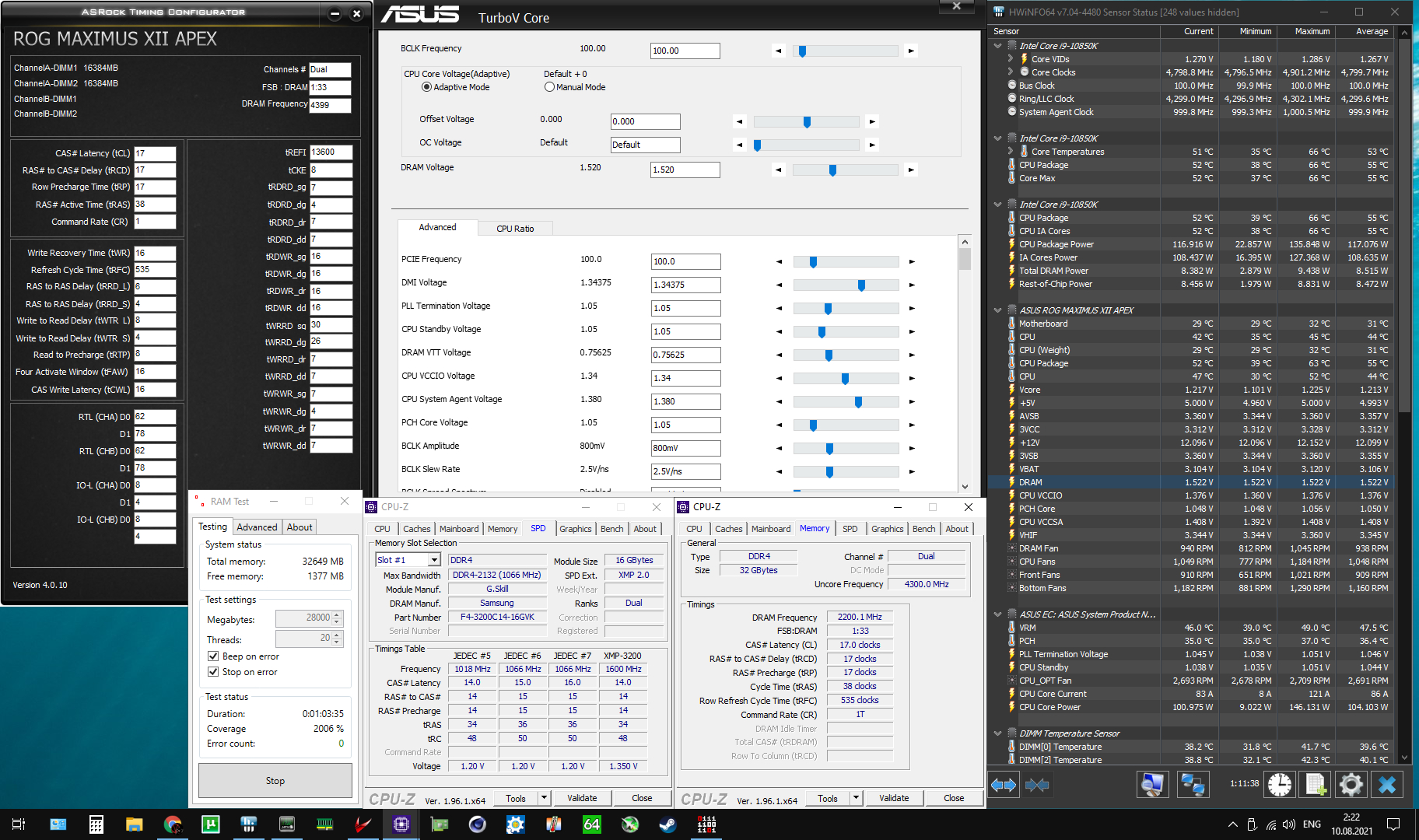This screenshot has height=840, width=1419.
Task: Click the blue sphere taskbar icon
Action: (478, 824)
